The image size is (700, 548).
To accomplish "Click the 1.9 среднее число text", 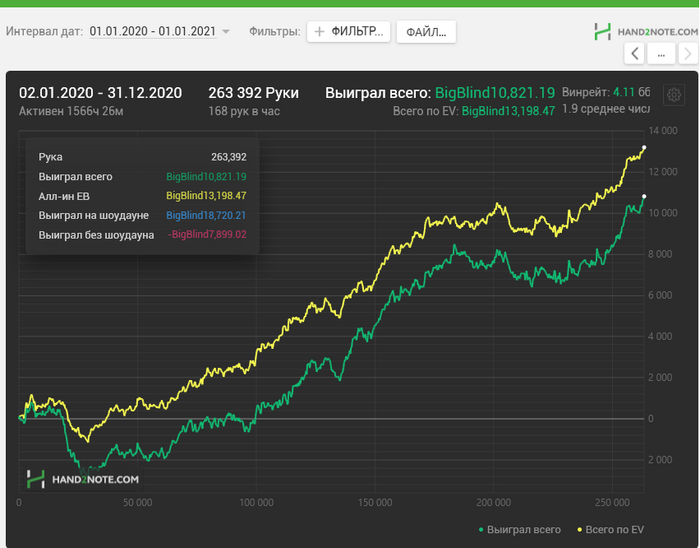I will tap(606, 109).
